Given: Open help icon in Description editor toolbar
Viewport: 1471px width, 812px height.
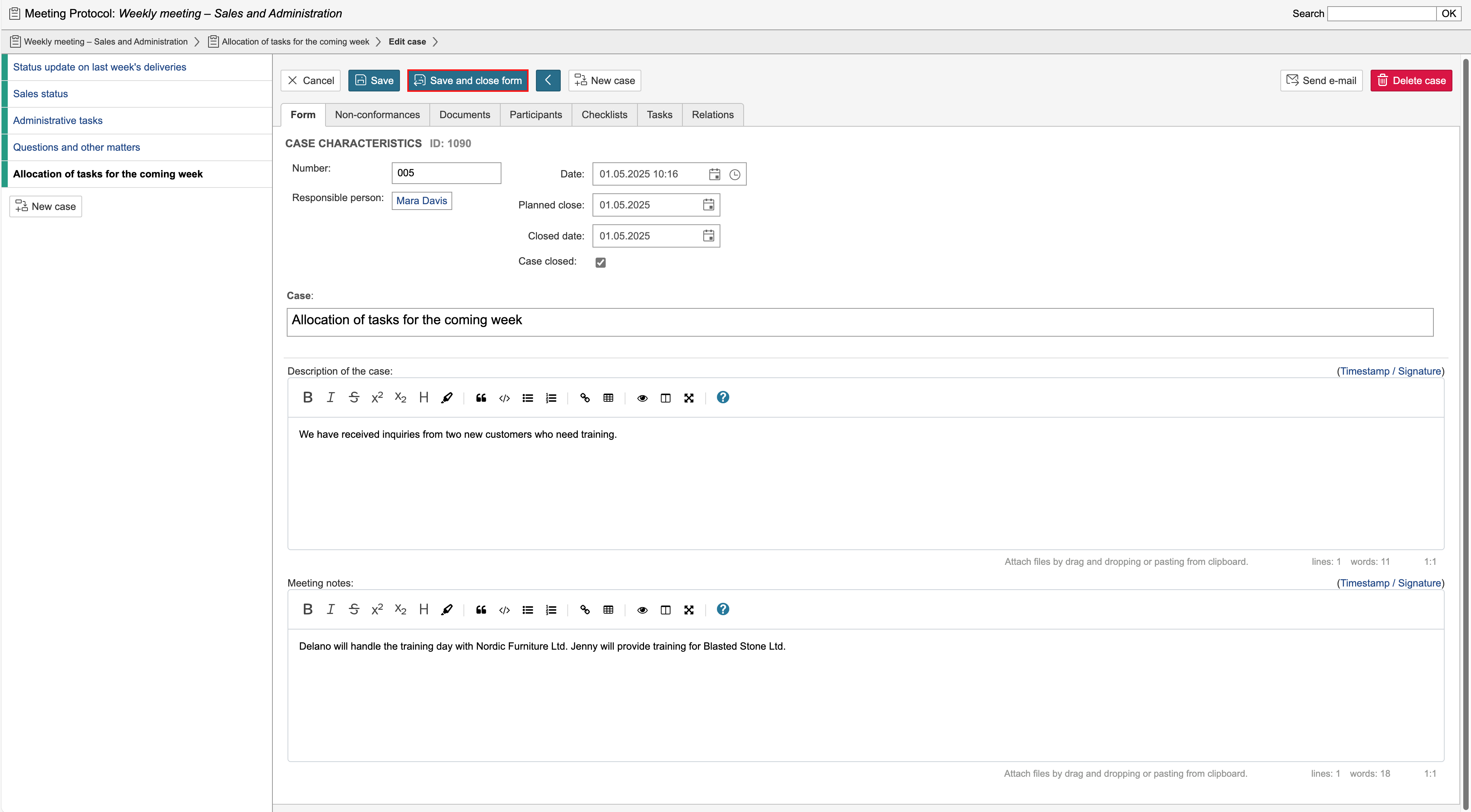Looking at the screenshot, I should point(722,397).
